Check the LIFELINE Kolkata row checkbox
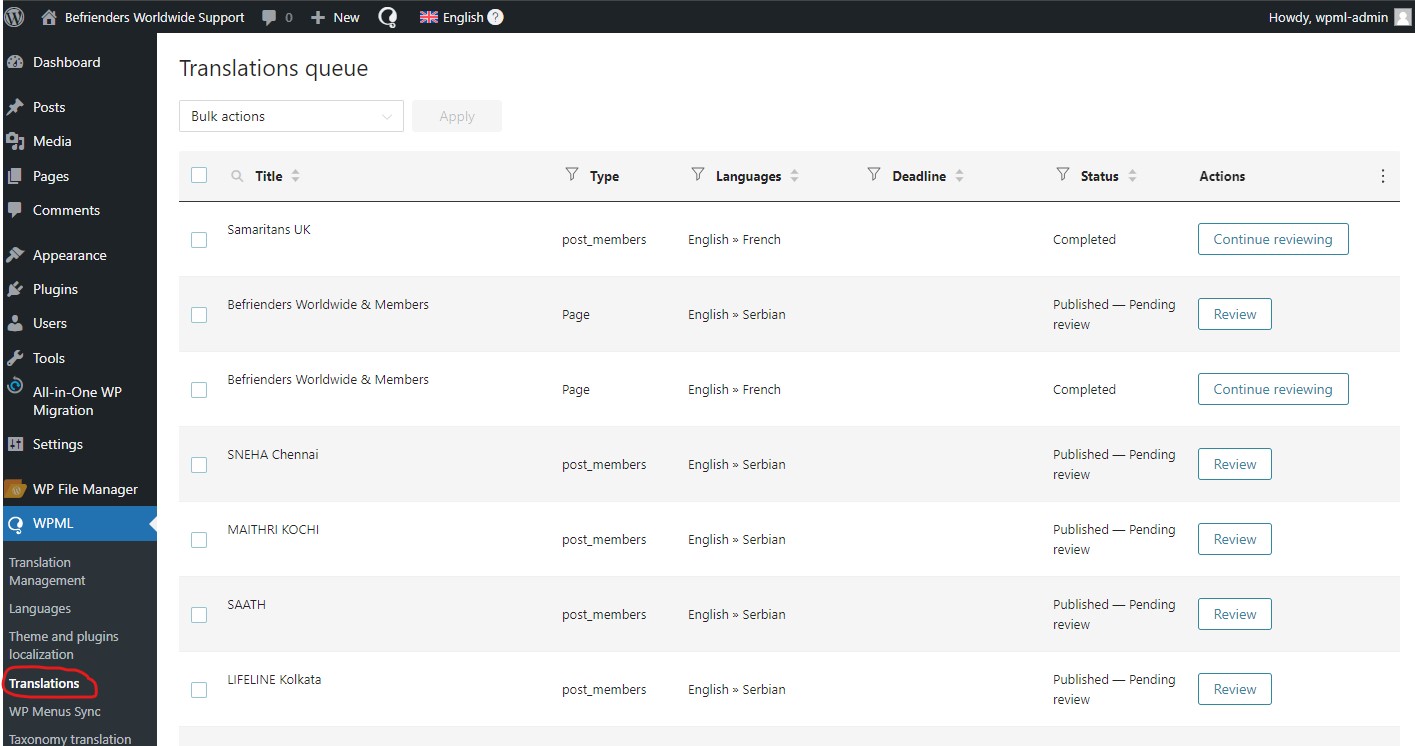 click(199, 690)
